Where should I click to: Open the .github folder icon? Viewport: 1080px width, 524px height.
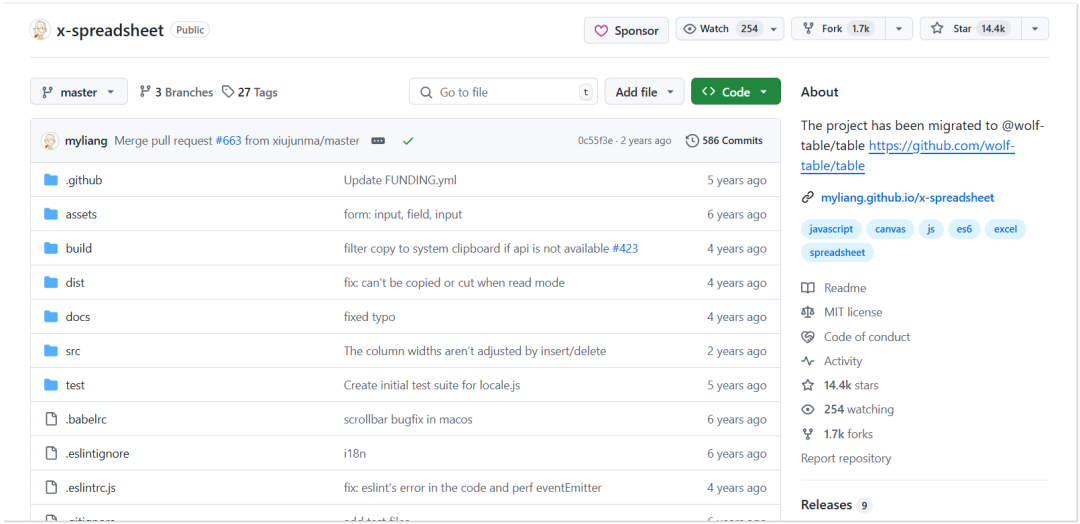point(51,180)
